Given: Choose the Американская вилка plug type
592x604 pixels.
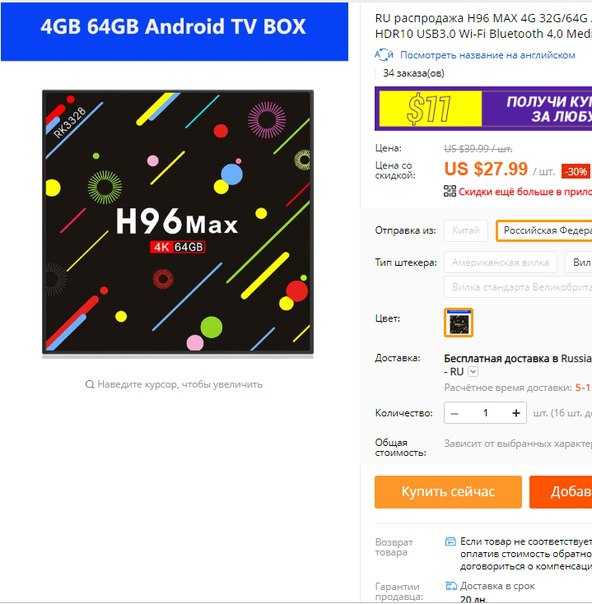Looking at the screenshot, I should [x=500, y=263].
